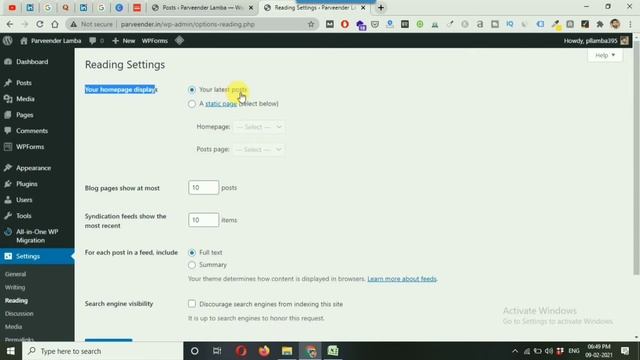Image resolution: width=640 pixels, height=360 pixels.
Task: Open the WordPress logo menu
Action: tap(7, 40)
